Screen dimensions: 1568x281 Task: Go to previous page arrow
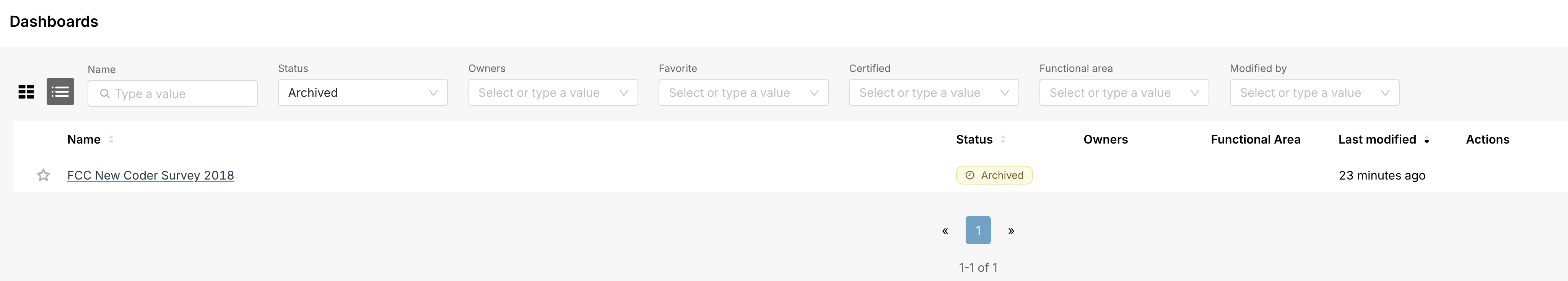[945, 230]
